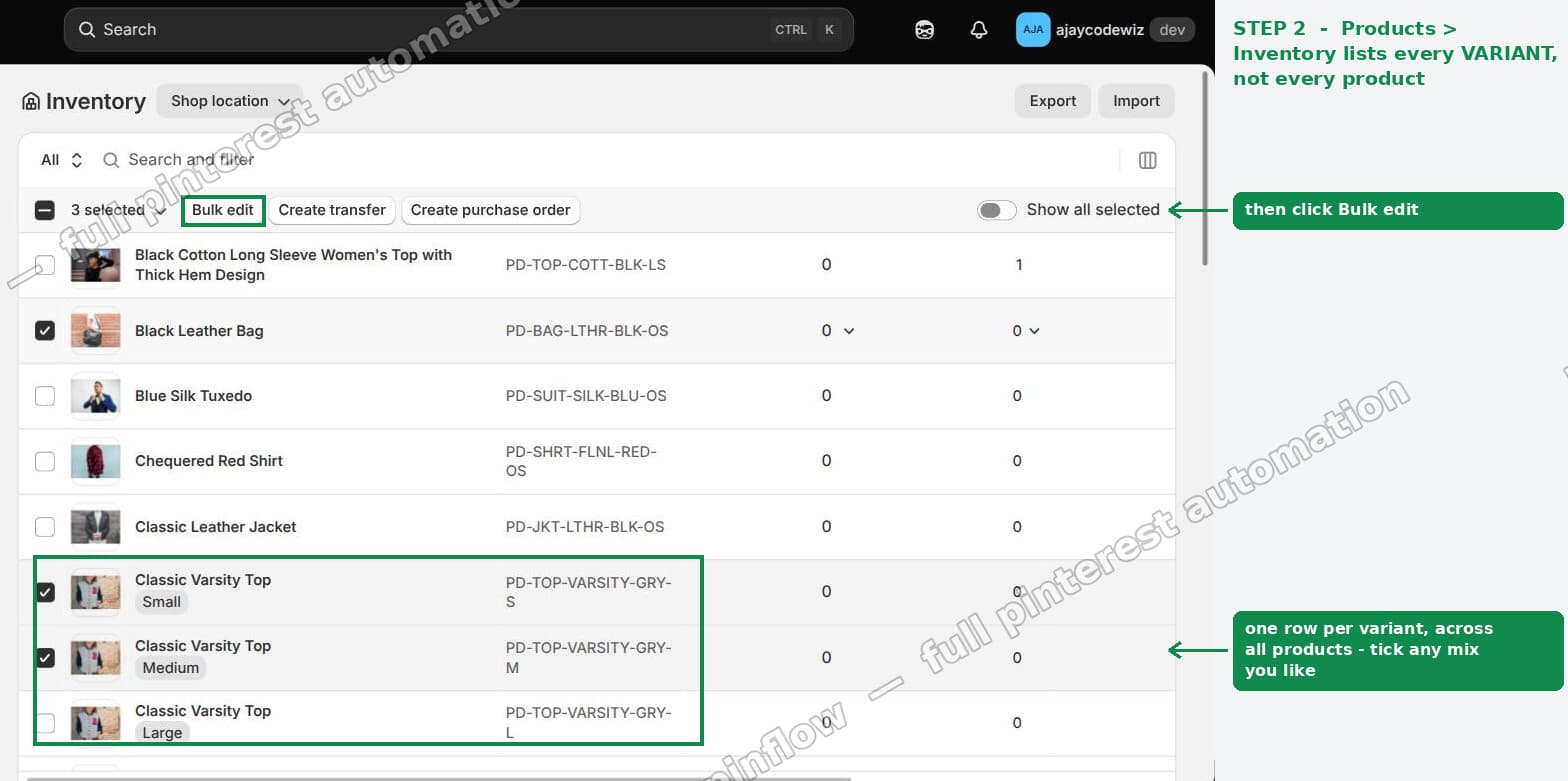The height and width of the screenshot is (781, 1568).
Task: Untick the Classic Varsity Top Small checkbox
Action: coord(45,592)
